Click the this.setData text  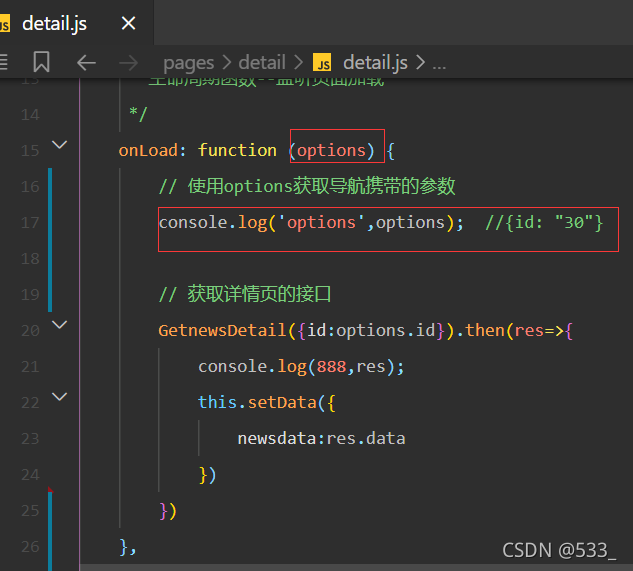tap(257, 402)
